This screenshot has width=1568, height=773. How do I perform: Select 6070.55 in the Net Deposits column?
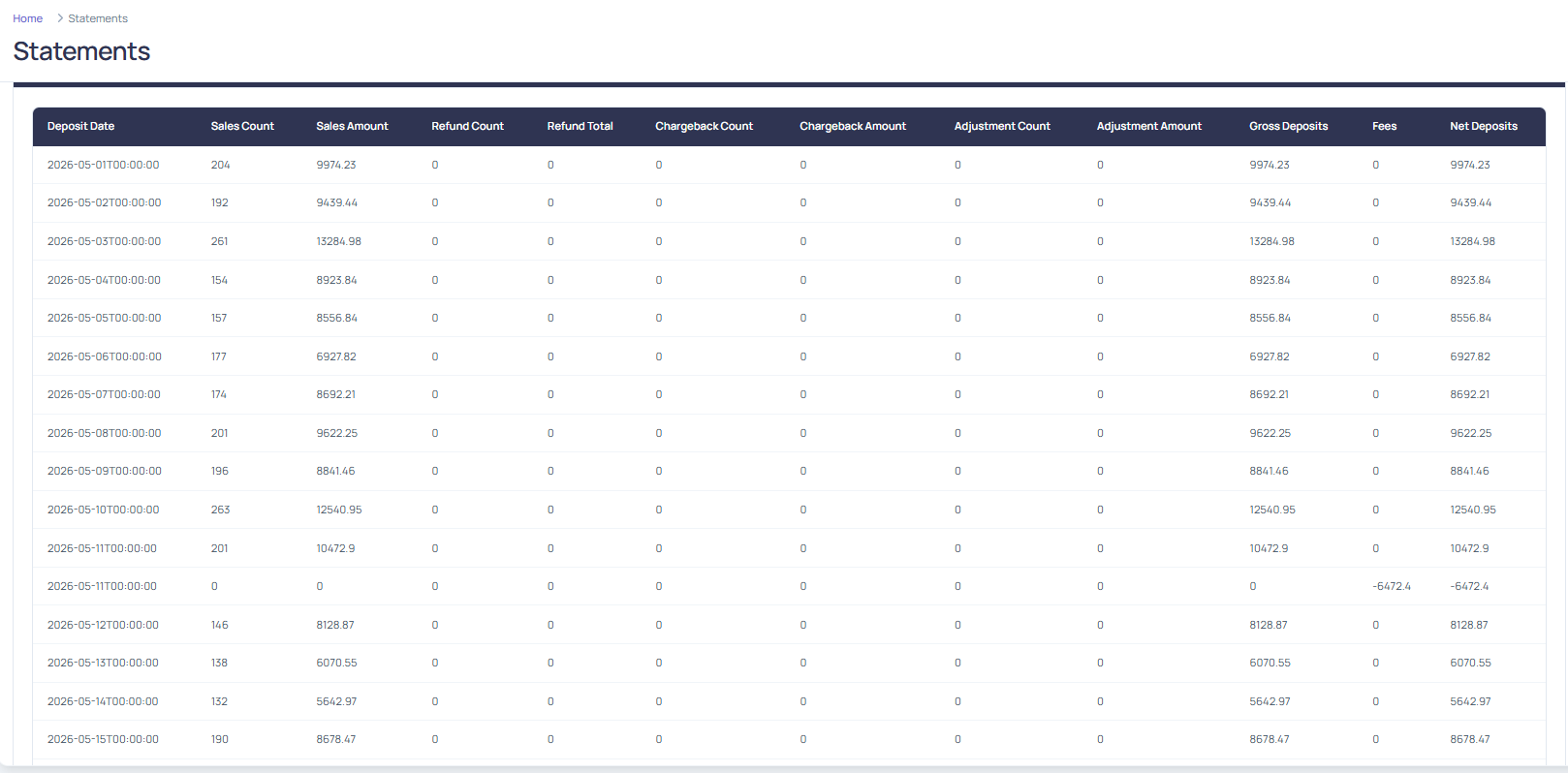click(x=1470, y=663)
